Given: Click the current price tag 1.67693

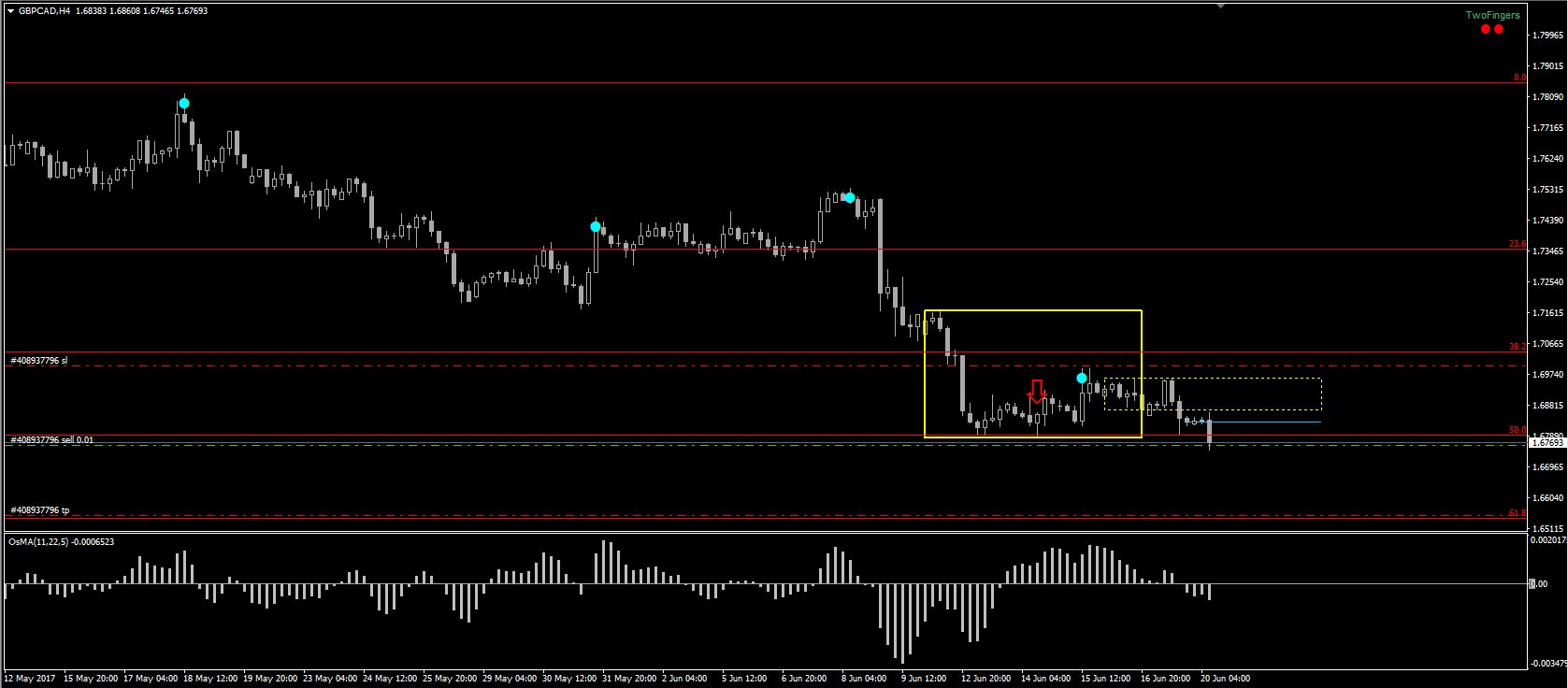Looking at the screenshot, I should tap(1548, 443).
